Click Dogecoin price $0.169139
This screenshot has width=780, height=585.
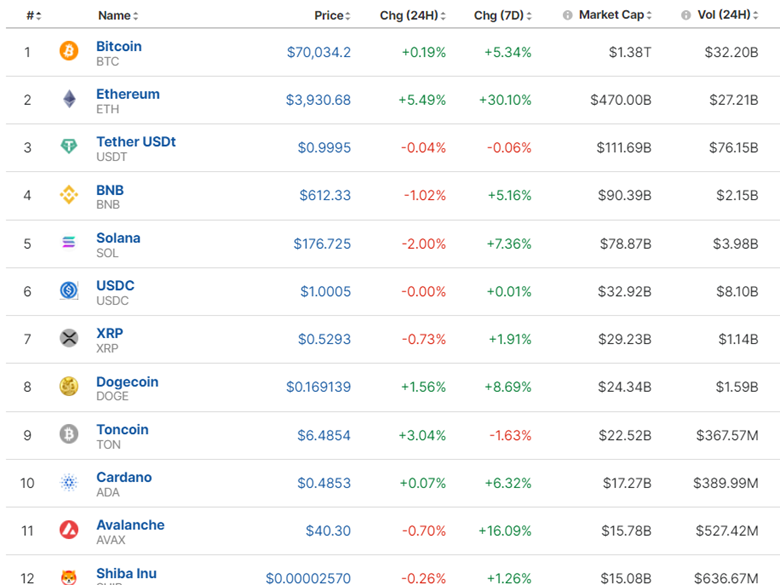click(318, 387)
